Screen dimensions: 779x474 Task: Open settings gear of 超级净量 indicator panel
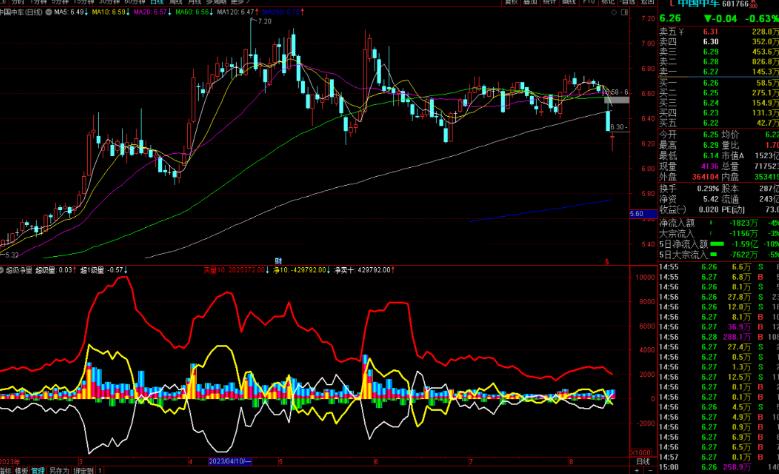tap(1, 270)
